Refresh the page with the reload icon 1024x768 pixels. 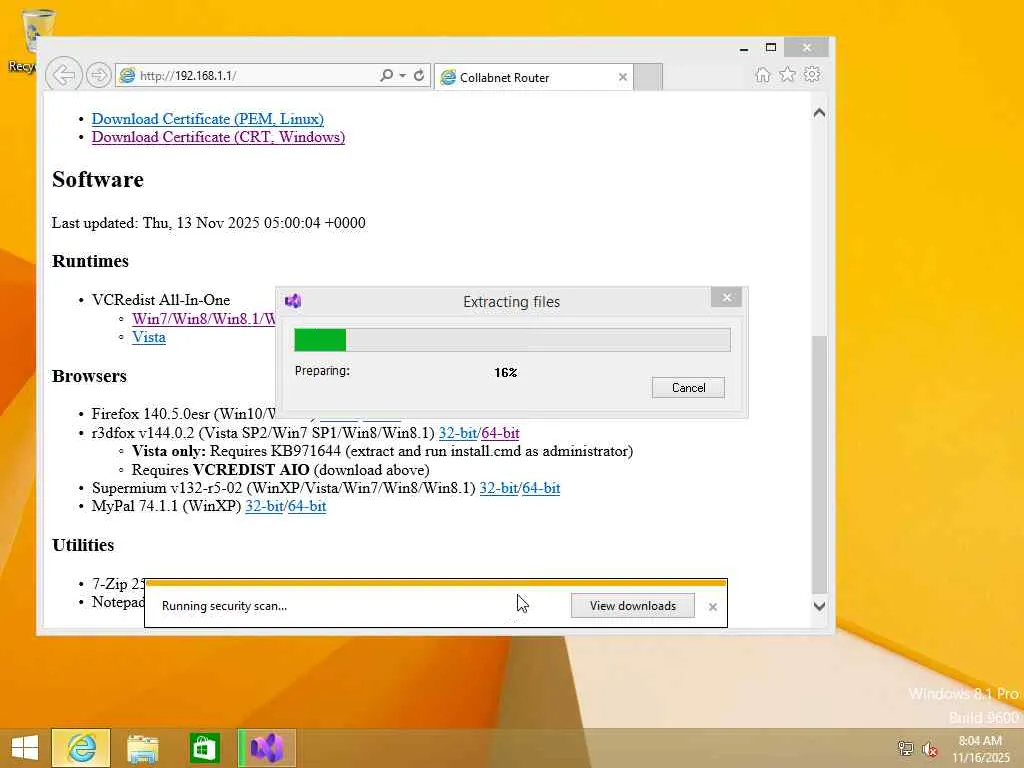click(419, 75)
